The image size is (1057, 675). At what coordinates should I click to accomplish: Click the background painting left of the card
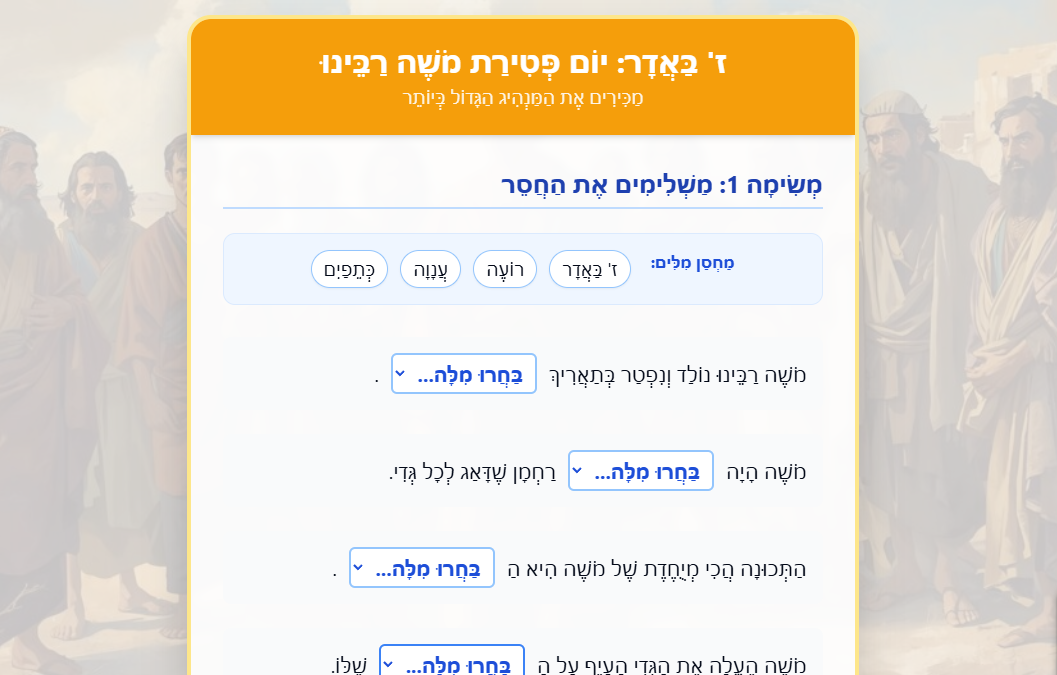[x=92, y=350]
